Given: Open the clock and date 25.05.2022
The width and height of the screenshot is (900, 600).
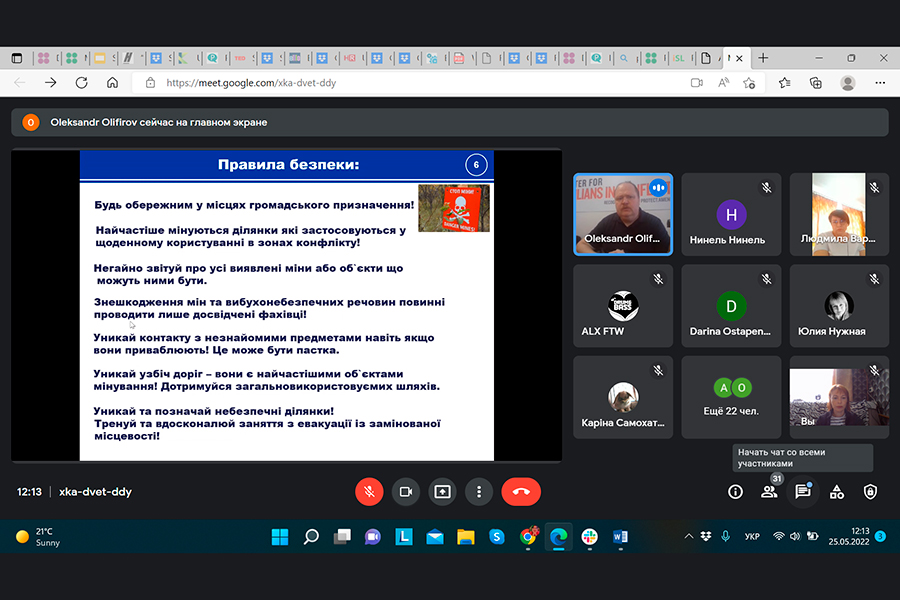Looking at the screenshot, I should [849, 536].
